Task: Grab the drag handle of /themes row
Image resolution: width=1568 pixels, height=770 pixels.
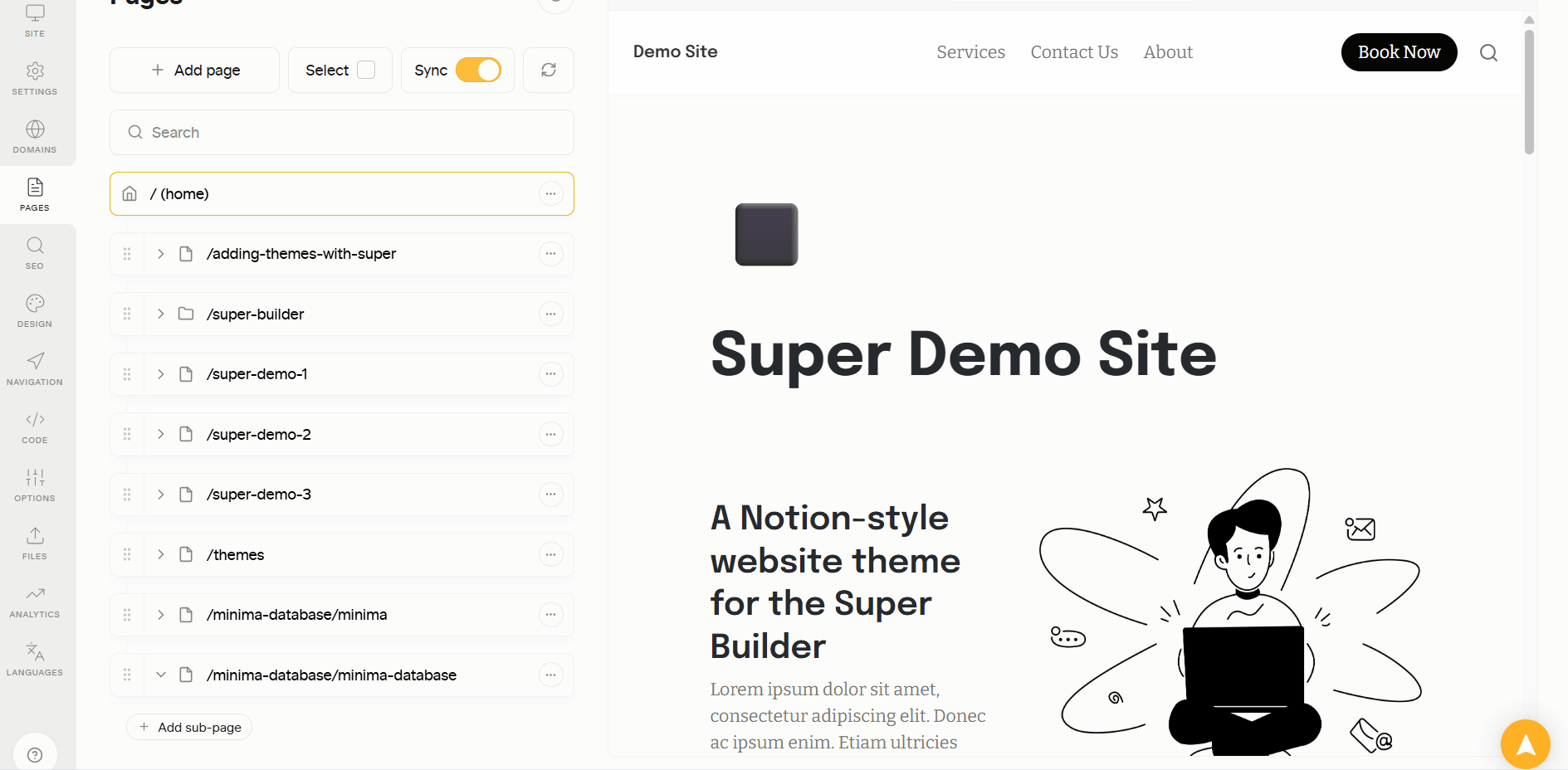Action: coord(127,554)
